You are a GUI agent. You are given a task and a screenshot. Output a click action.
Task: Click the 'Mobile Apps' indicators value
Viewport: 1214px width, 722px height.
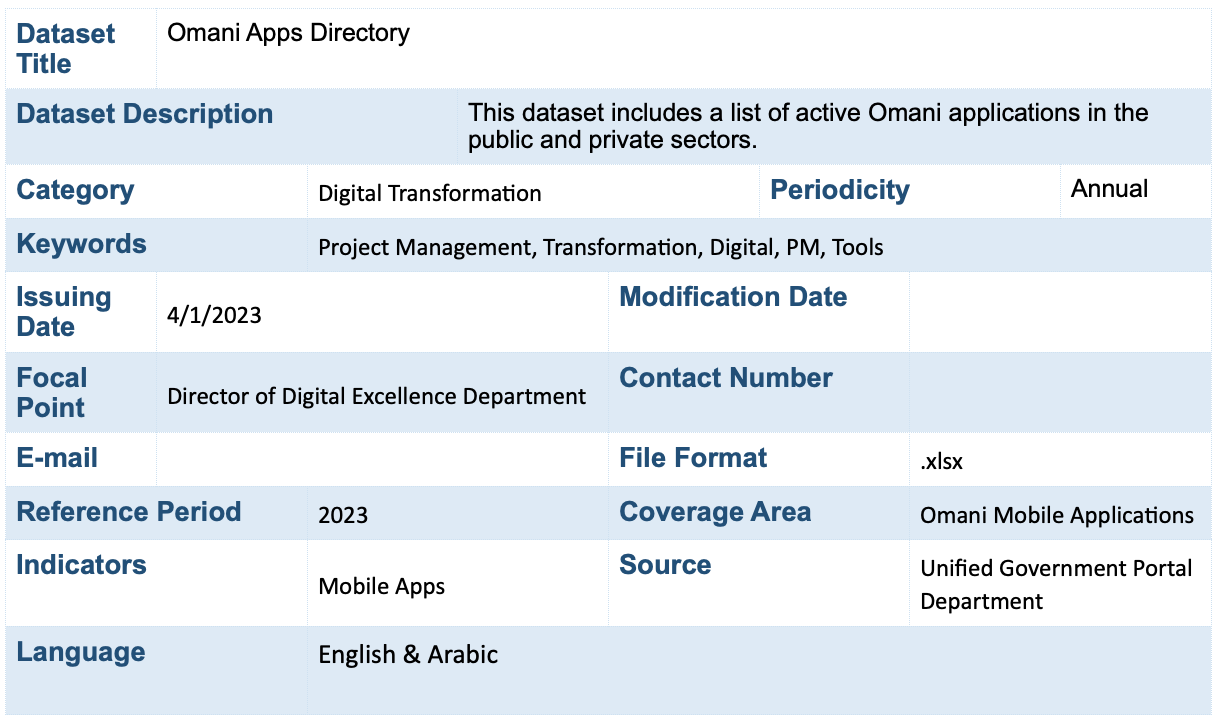(x=381, y=586)
